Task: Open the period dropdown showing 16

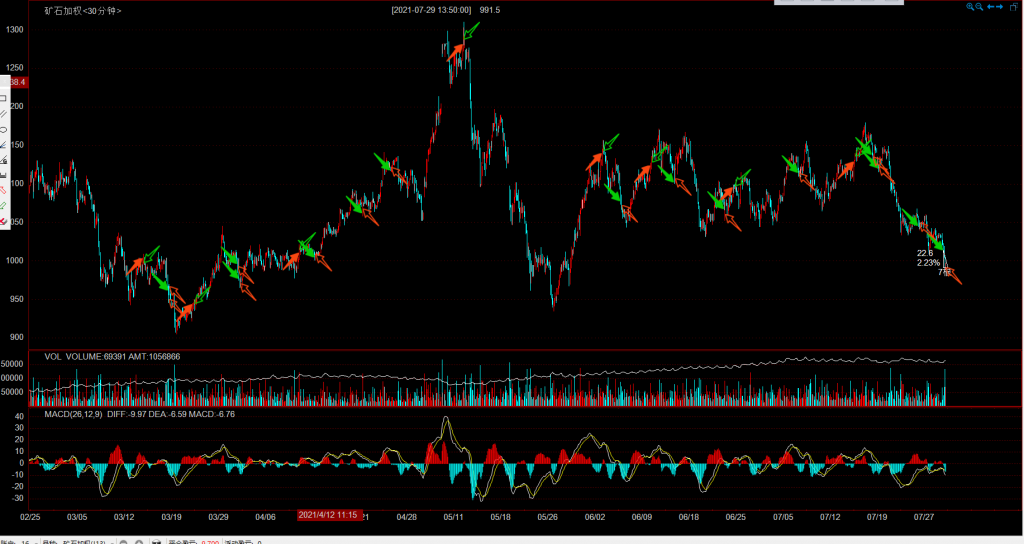Action: coord(29,541)
